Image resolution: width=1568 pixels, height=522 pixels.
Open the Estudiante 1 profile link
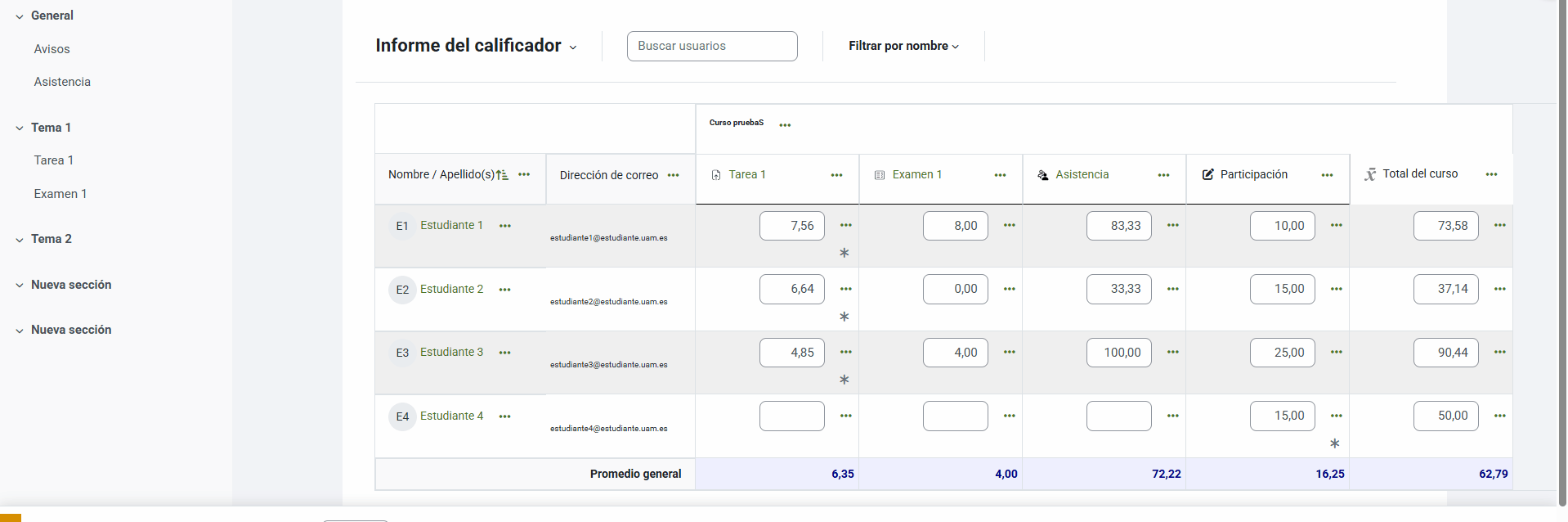coord(451,225)
